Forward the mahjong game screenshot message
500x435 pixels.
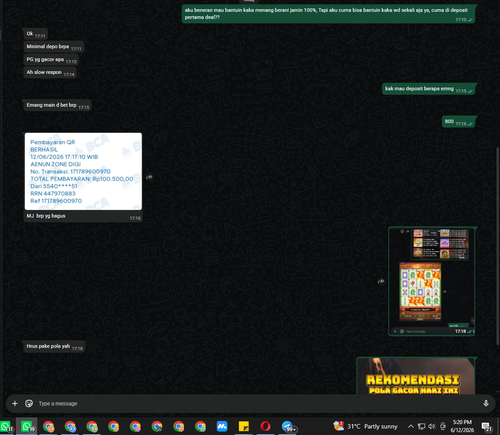[x=381, y=282]
